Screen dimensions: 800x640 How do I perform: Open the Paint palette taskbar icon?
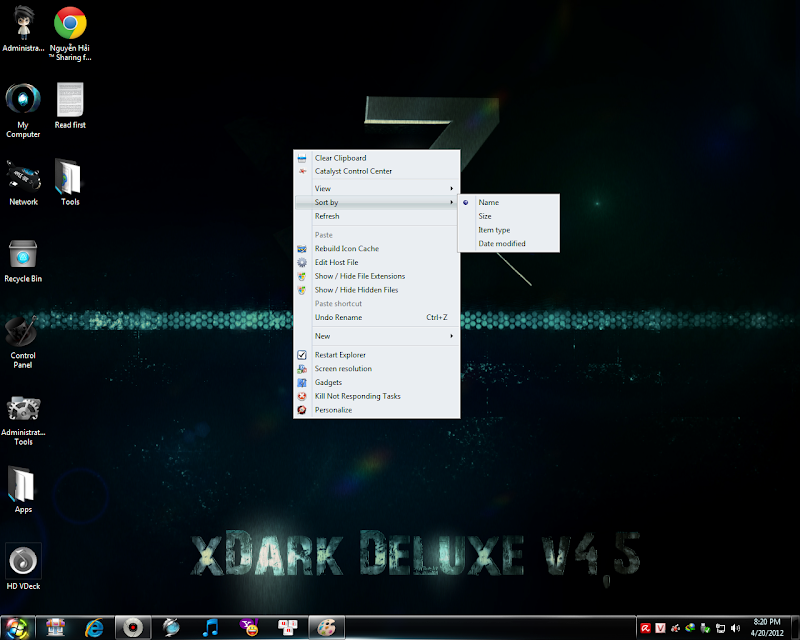[x=327, y=628]
